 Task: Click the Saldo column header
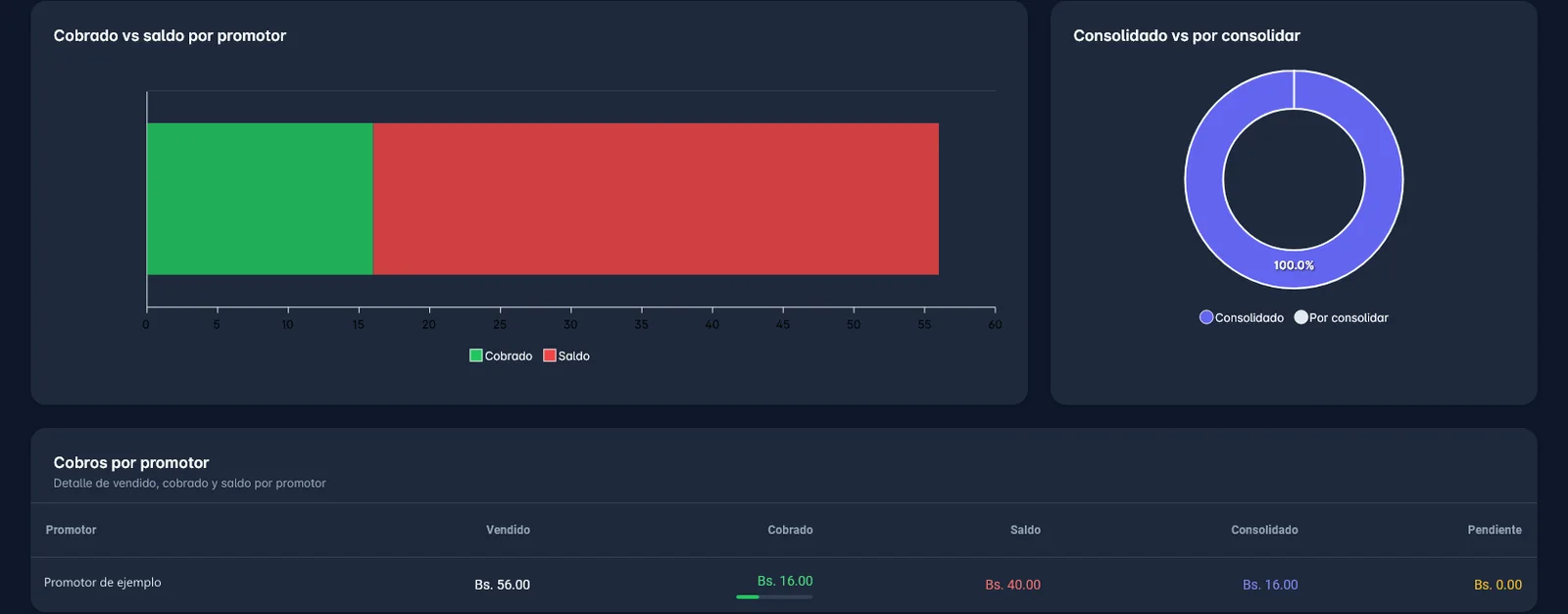pyautogui.click(x=1025, y=530)
